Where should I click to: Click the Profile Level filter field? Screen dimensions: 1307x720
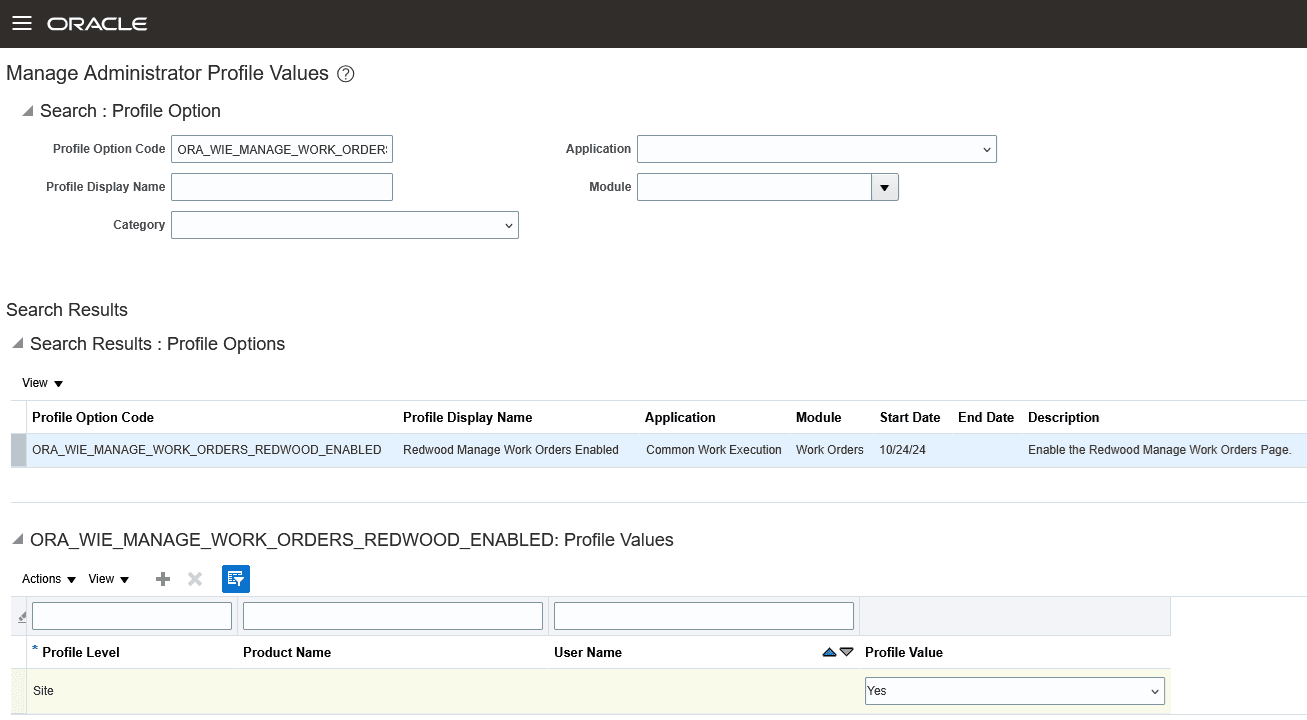pyautogui.click(x=132, y=616)
